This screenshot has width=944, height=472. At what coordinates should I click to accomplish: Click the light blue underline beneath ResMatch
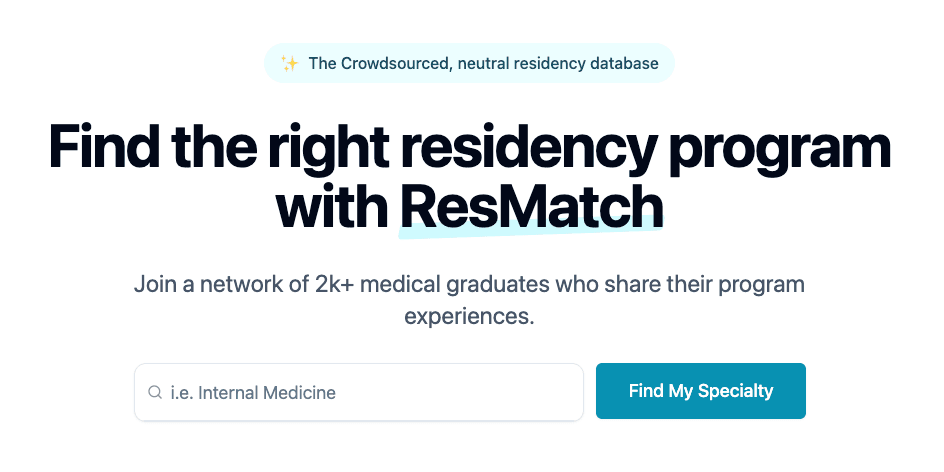pyautogui.click(x=531, y=232)
